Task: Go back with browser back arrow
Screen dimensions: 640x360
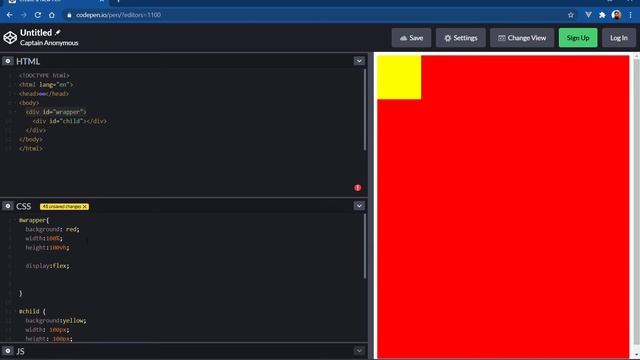Action: tap(9, 15)
